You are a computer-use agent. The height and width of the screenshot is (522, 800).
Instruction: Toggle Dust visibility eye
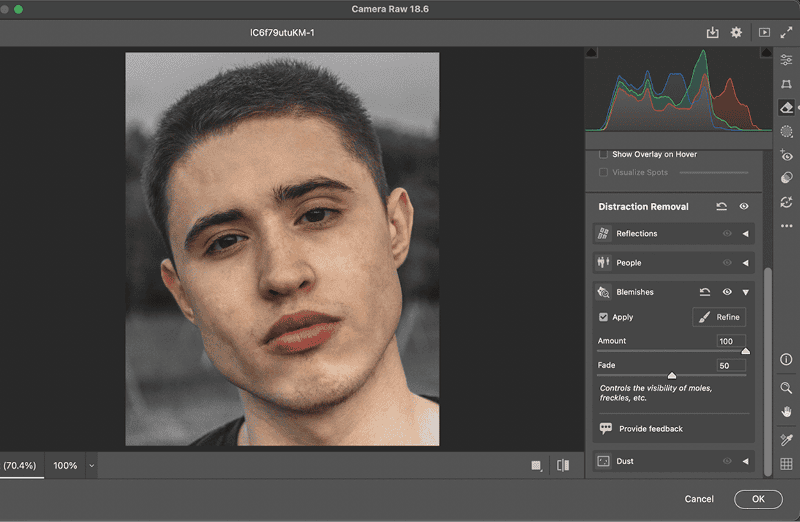727,461
